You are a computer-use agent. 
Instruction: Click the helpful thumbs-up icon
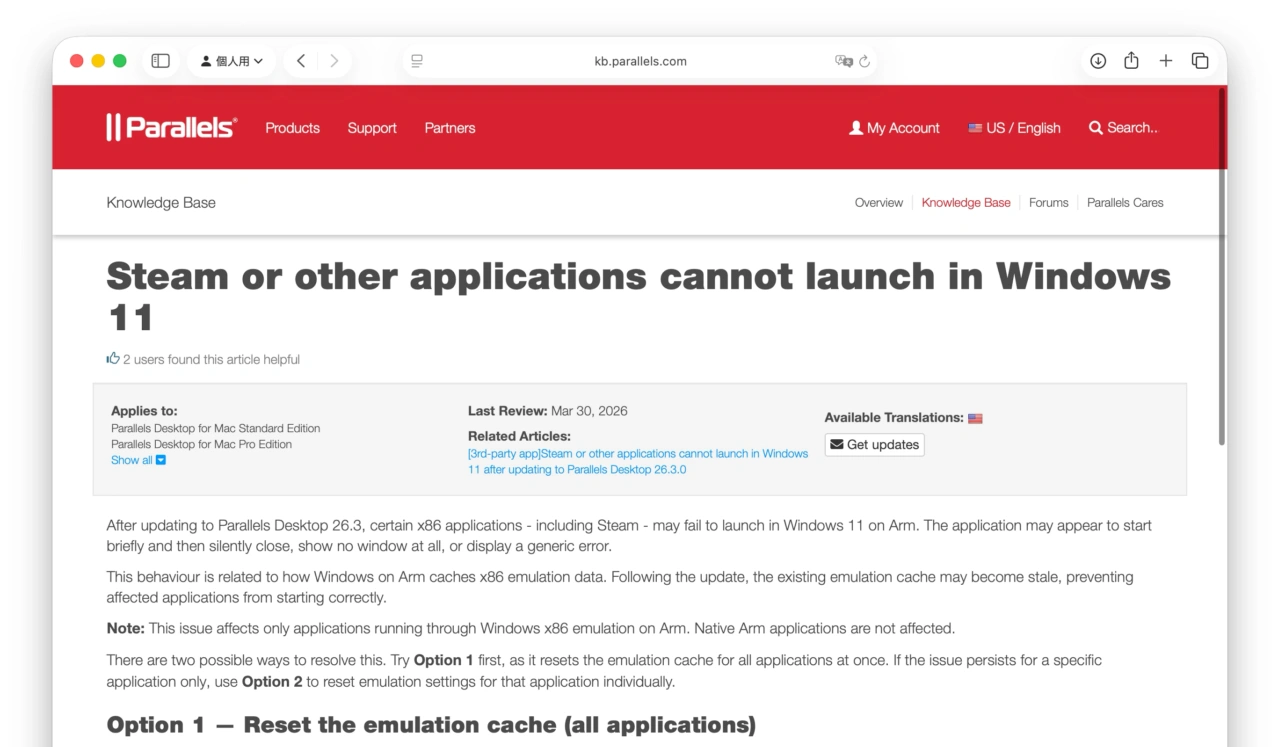pos(113,358)
